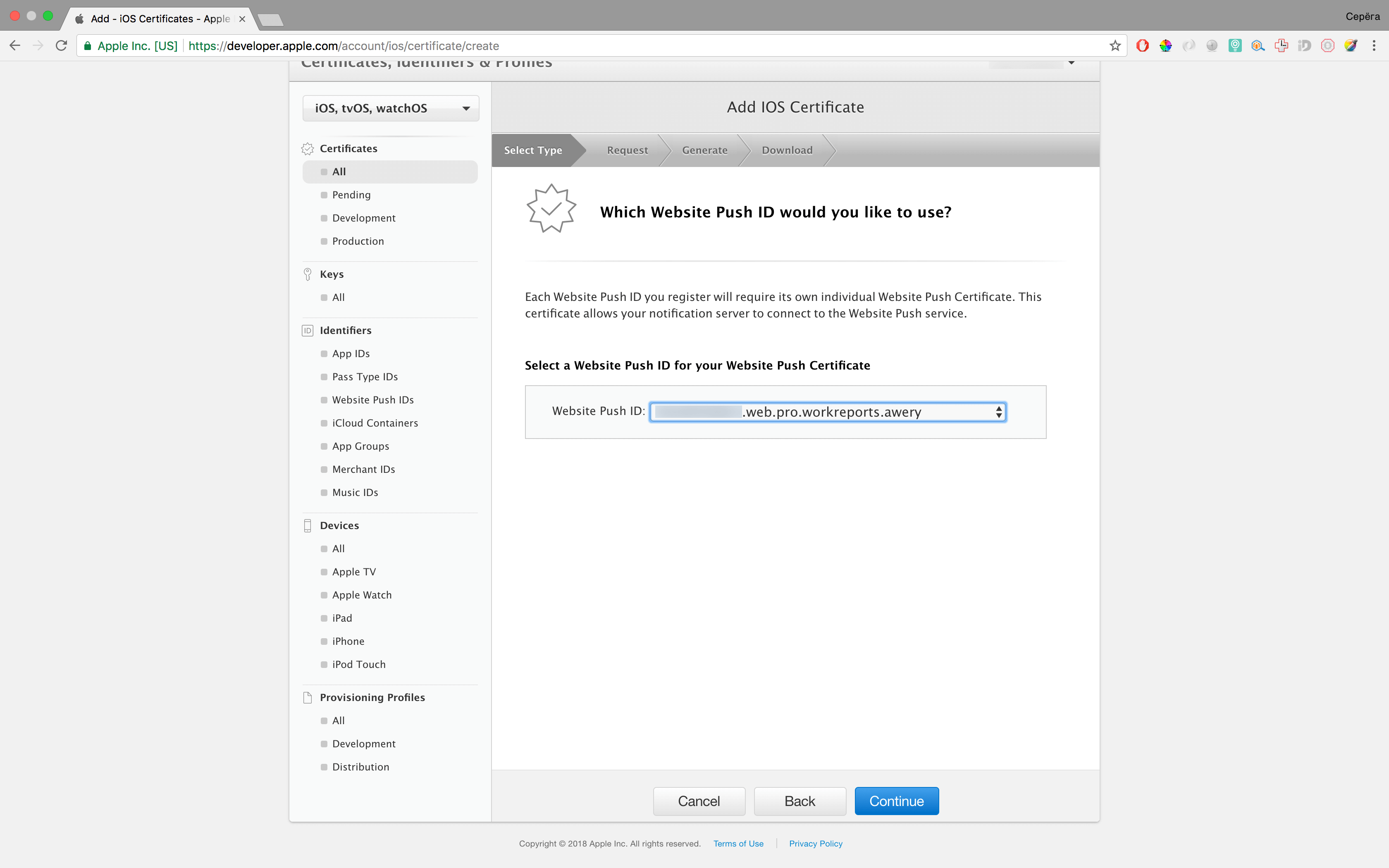Click the Provisioning Profiles document icon
The width and height of the screenshot is (1389, 868).
pos(308,698)
